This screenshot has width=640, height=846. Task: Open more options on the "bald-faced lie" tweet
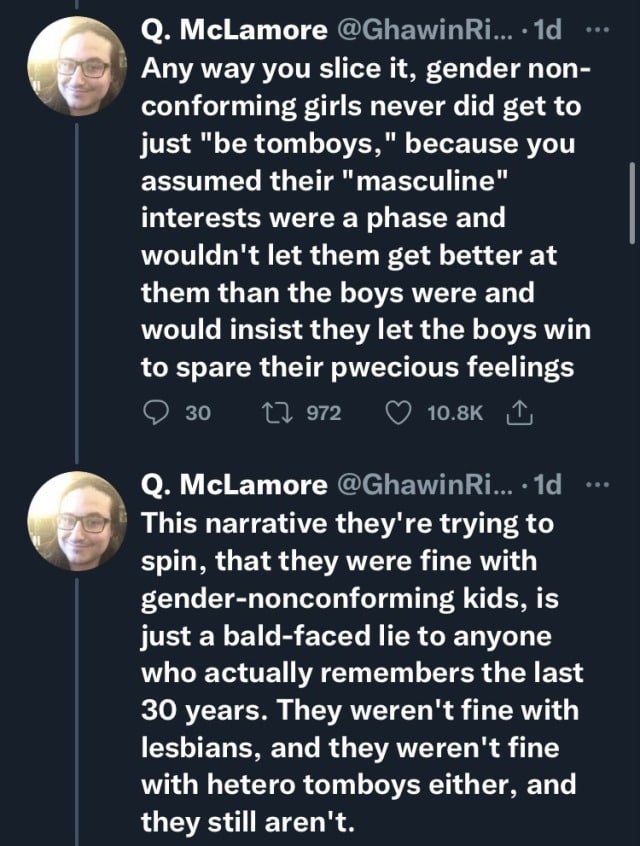coord(597,485)
